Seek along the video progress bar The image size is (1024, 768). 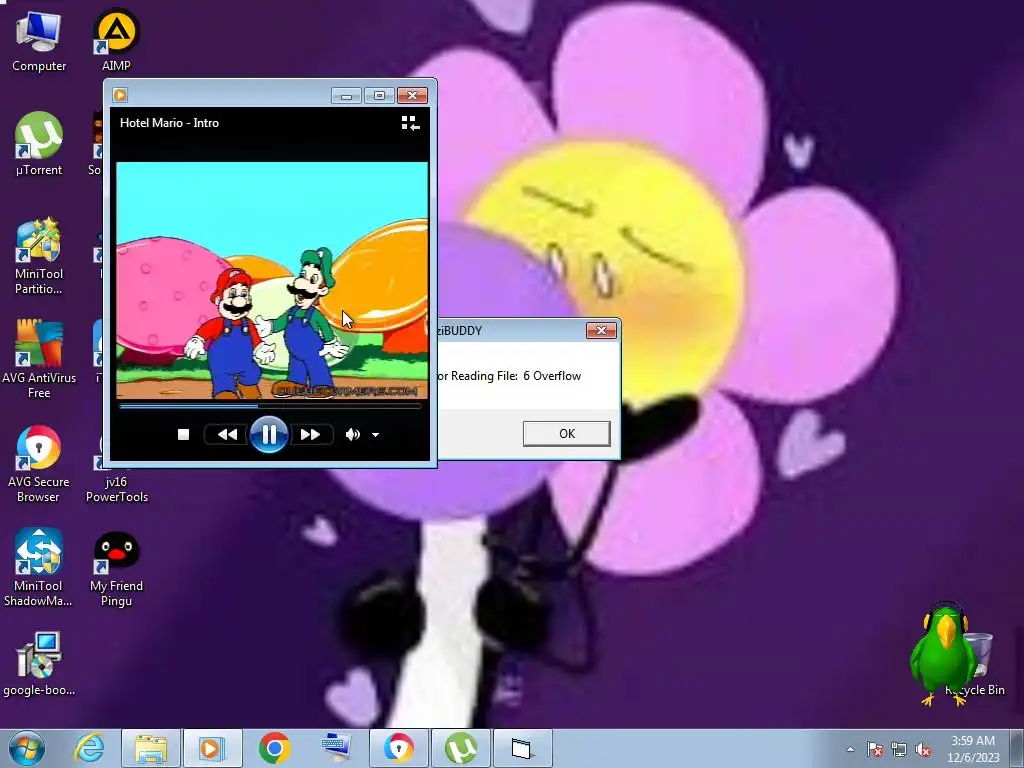(270, 406)
